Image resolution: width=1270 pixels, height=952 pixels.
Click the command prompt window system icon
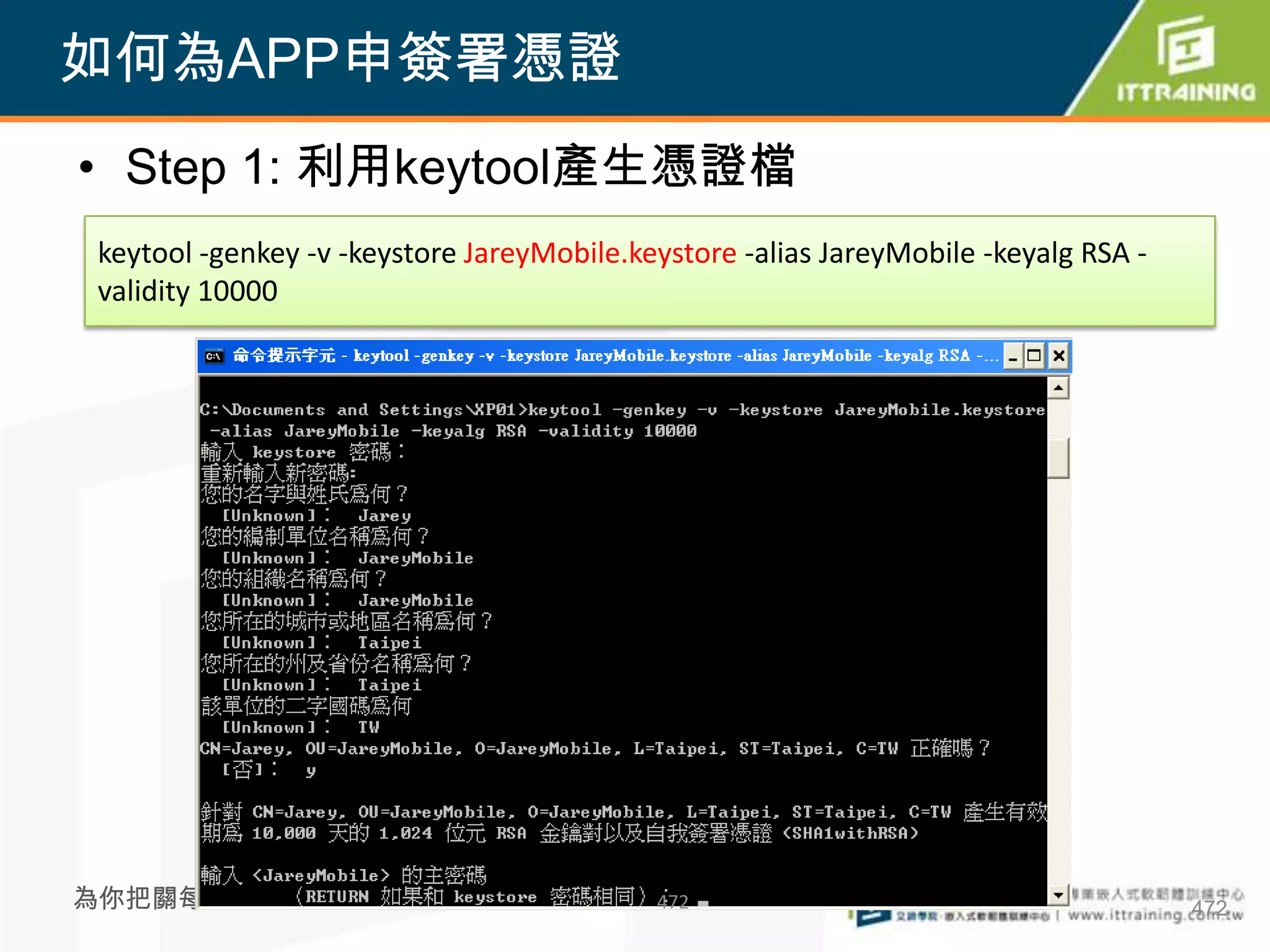(x=214, y=356)
